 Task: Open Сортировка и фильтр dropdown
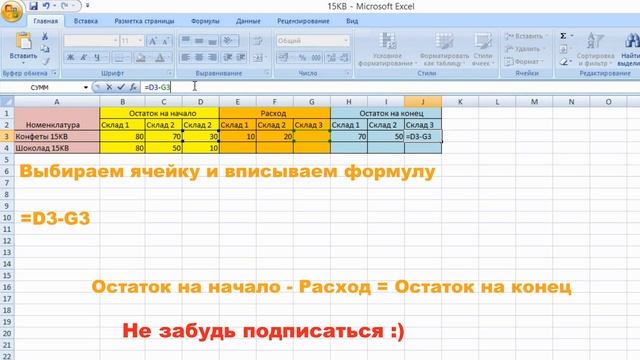coord(595,49)
